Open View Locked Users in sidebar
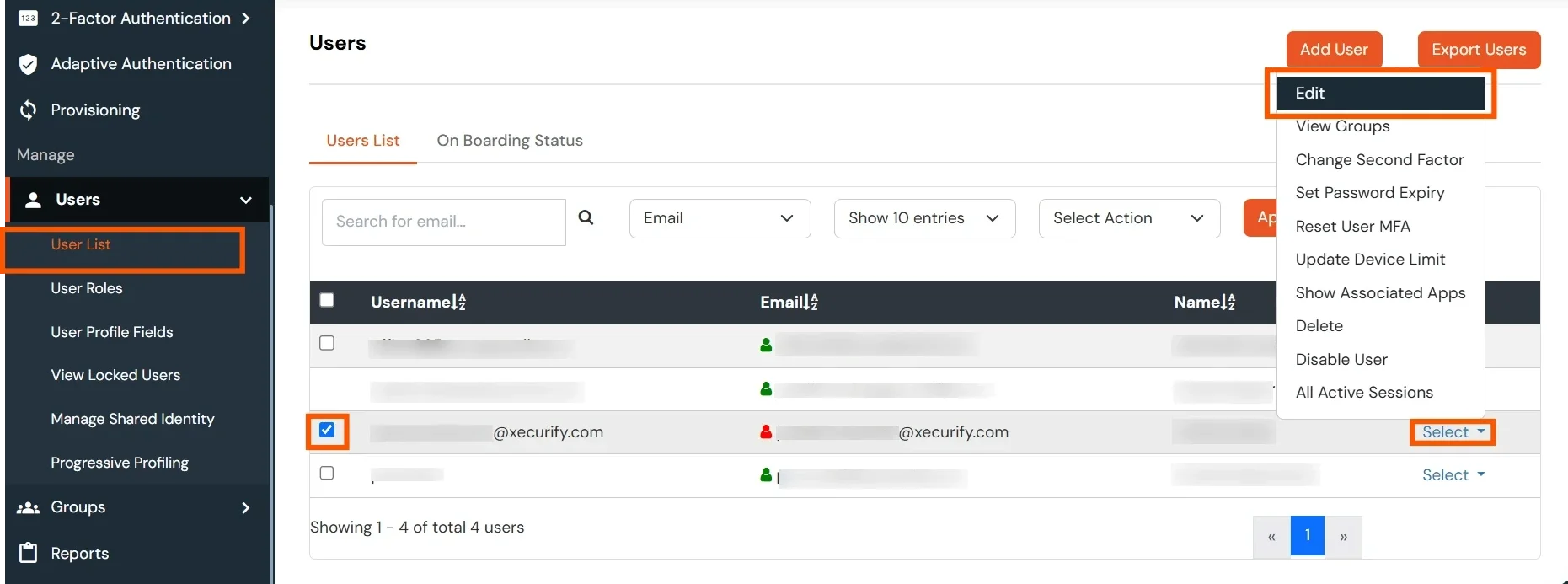Image resolution: width=1568 pixels, height=584 pixels. (115, 375)
